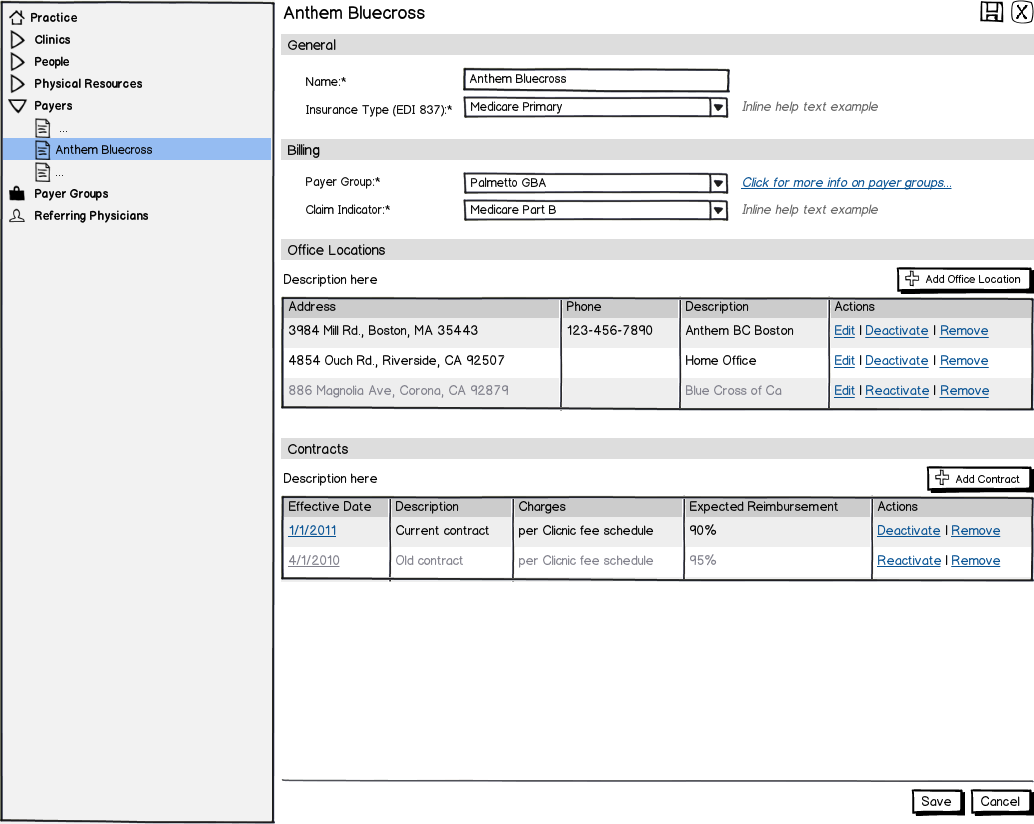Image resolution: width=1034 pixels, height=824 pixels.
Task: Click the Name input field
Action: (x=596, y=80)
